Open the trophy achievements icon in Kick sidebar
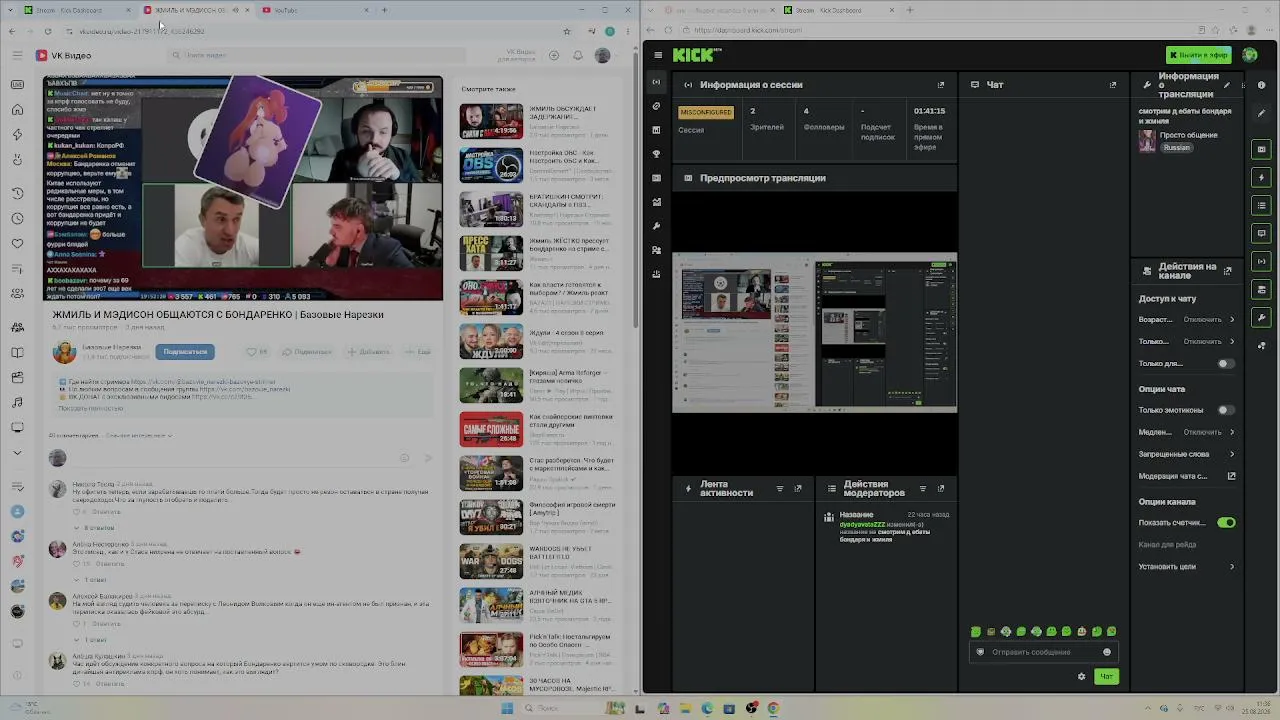The image size is (1280, 720). (x=656, y=154)
